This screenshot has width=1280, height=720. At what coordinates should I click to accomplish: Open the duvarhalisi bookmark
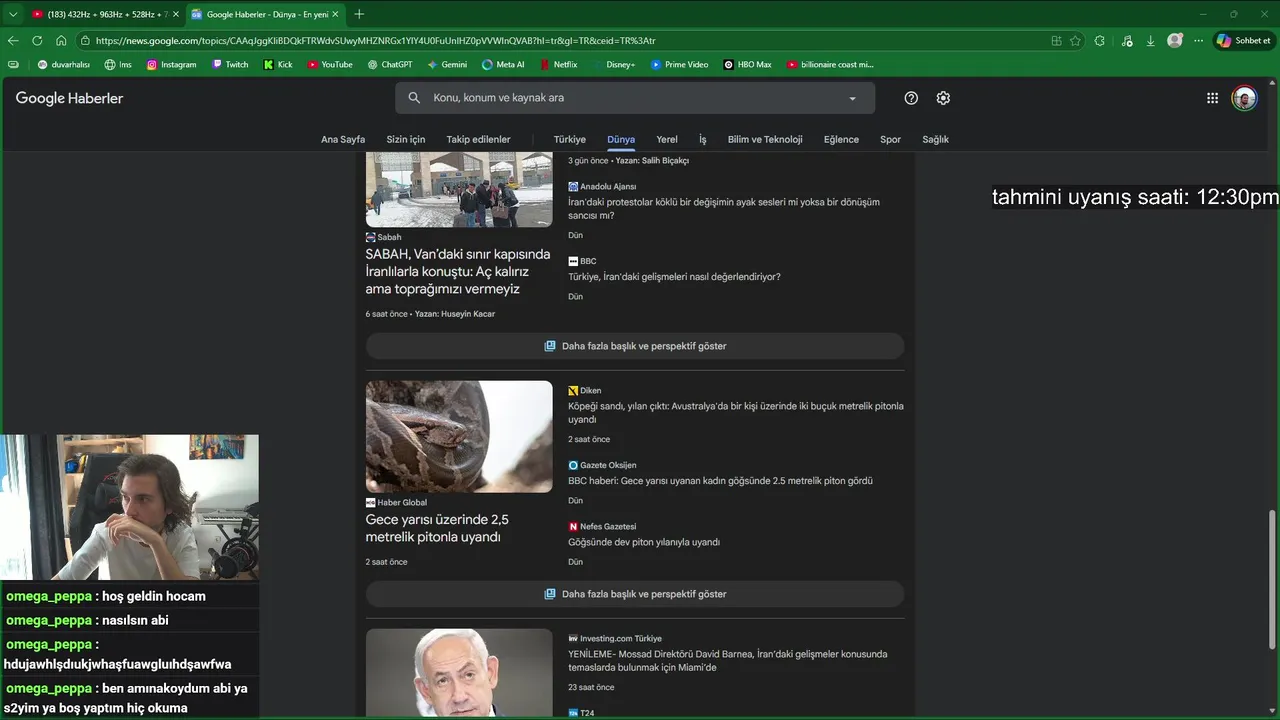tap(63, 64)
